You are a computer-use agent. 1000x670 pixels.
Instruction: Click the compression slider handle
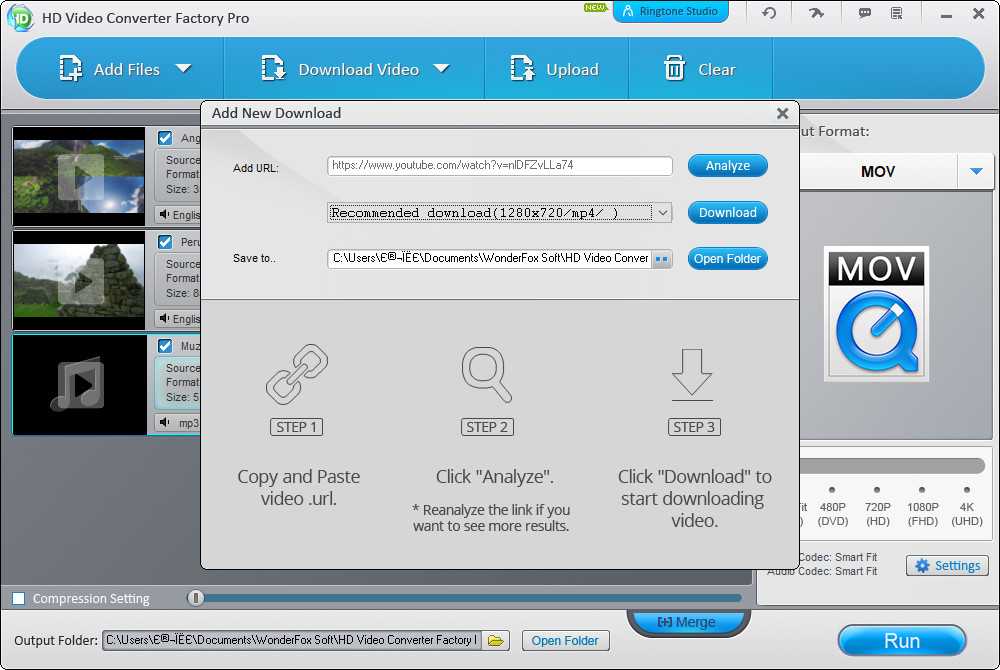coord(196,598)
